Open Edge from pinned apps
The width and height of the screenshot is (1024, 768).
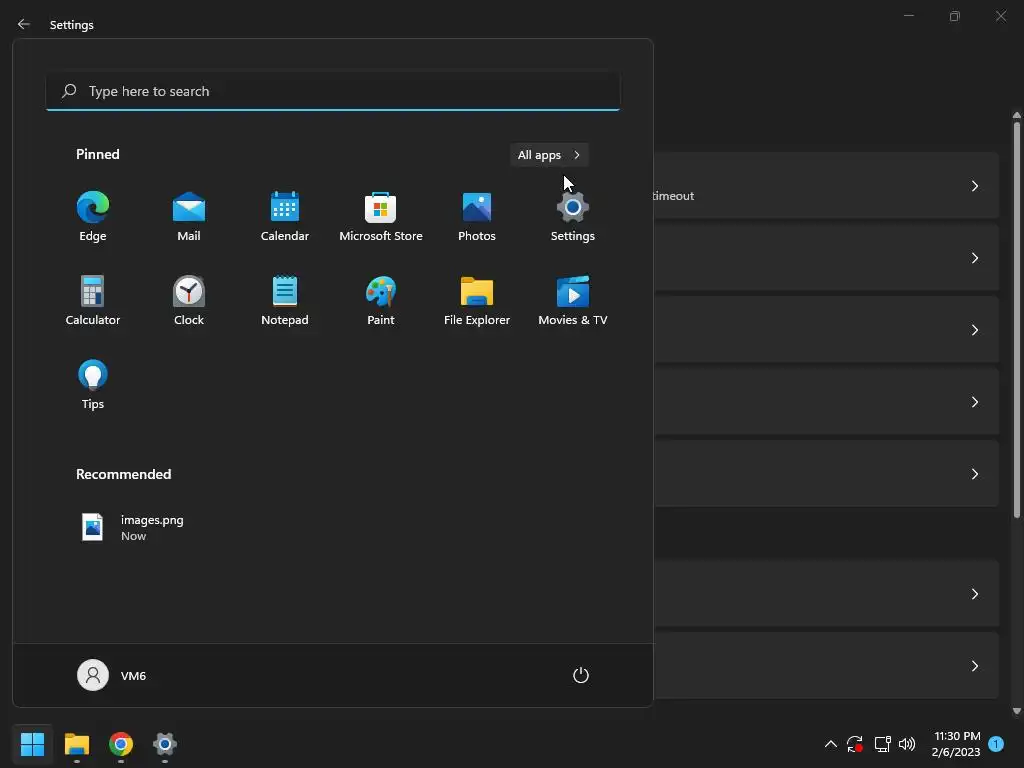pyautogui.click(x=93, y=217)
